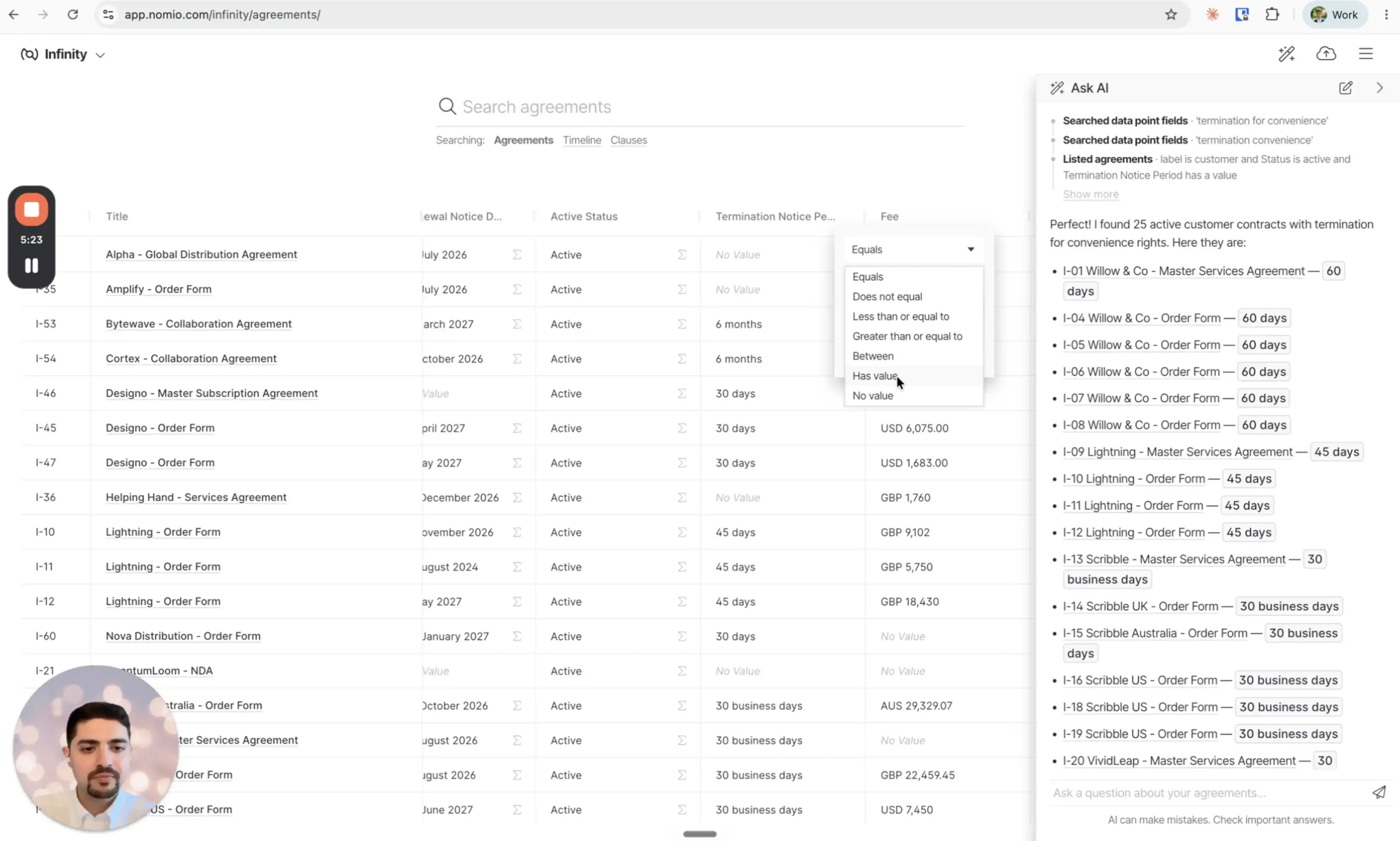1400x841 pixels.
Task: Expand Show more in AI steps
Action: 1090,194
